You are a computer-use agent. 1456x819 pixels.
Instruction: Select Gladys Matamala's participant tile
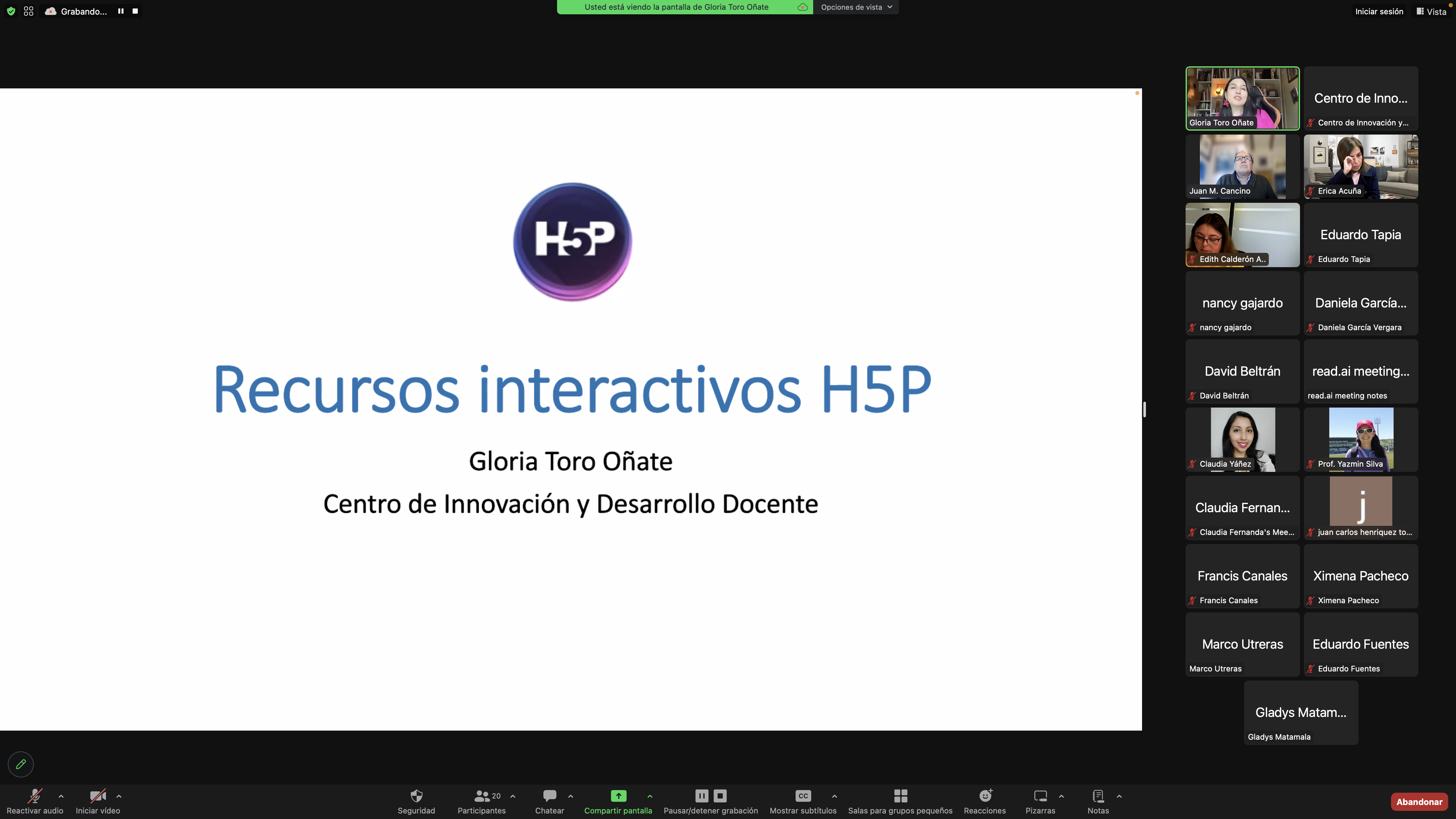[x=1301, y=713]
